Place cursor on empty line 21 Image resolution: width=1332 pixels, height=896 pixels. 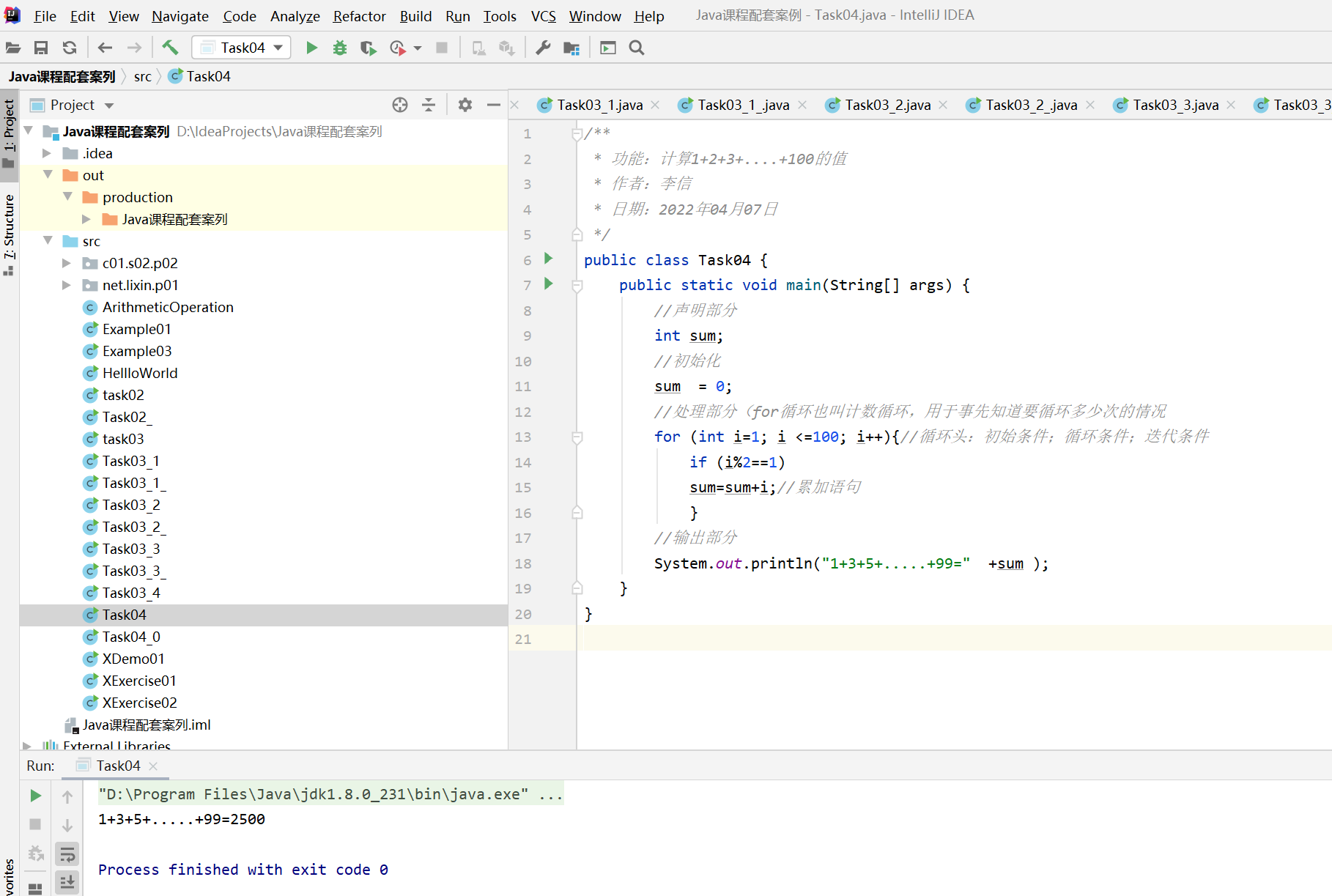952,639
